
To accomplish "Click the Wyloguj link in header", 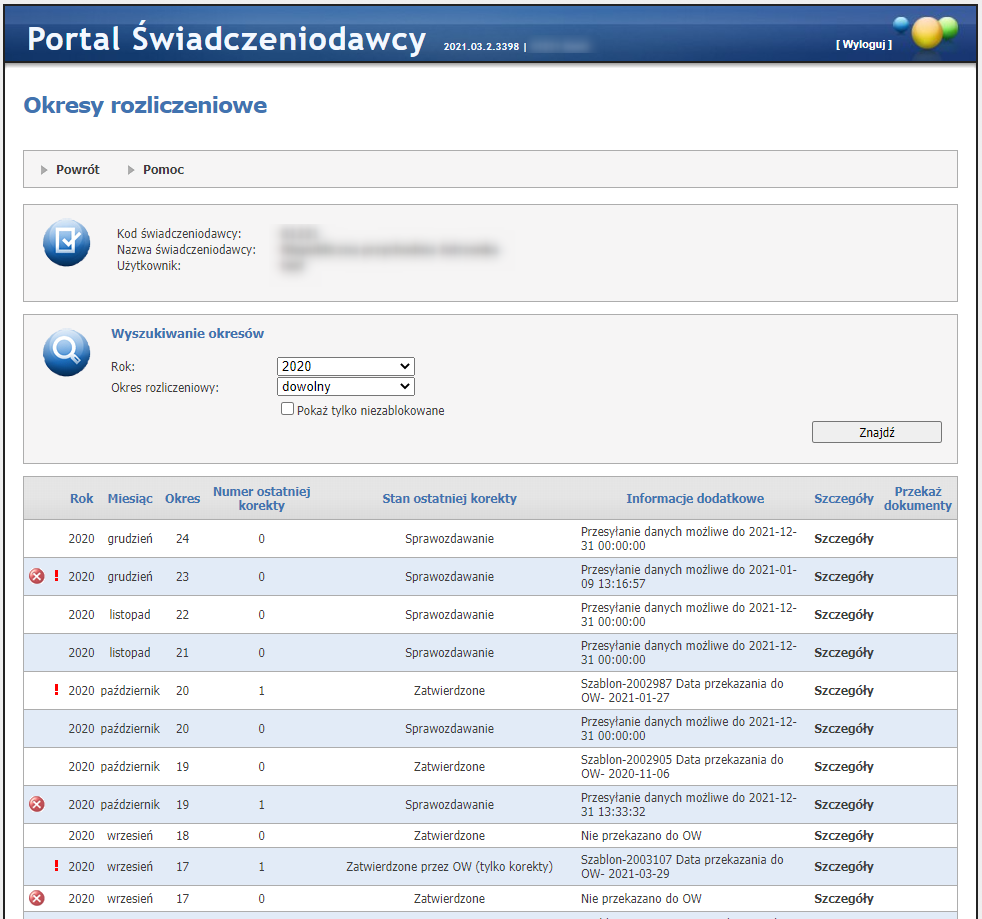I will click(x=863, y=44).
